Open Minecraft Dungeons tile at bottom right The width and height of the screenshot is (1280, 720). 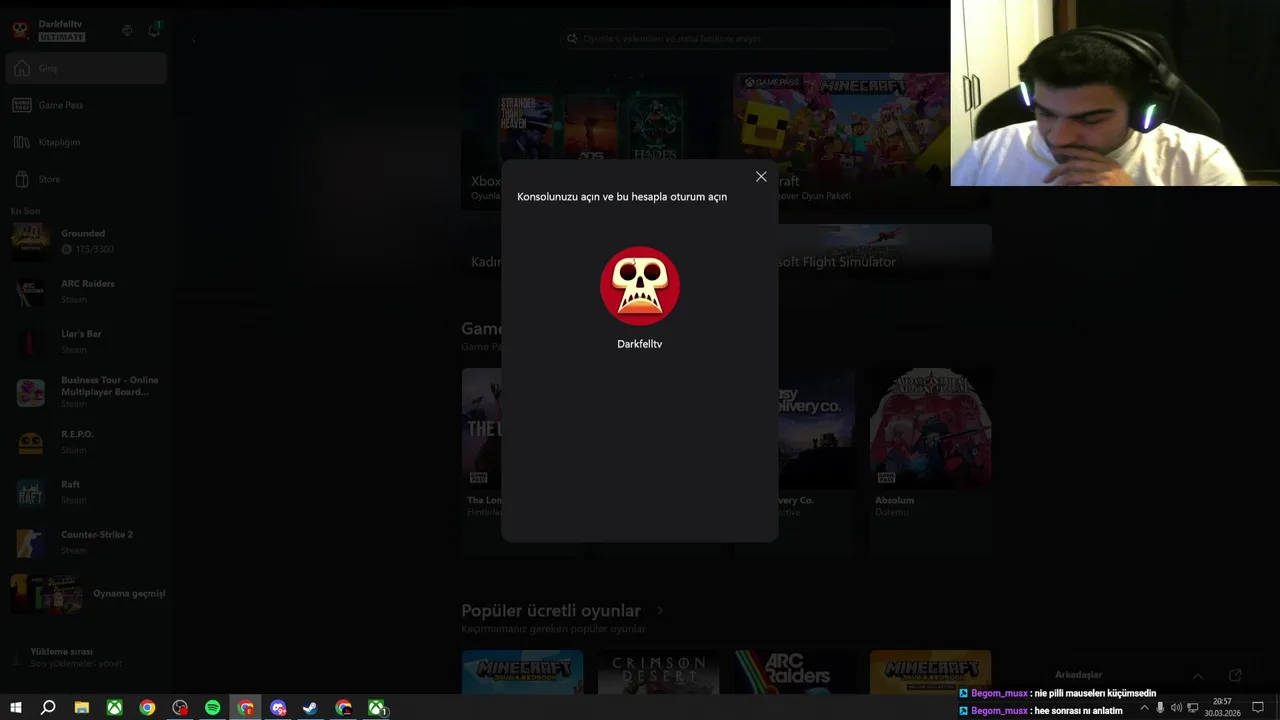pyautogui.click(x=930, y=672)
